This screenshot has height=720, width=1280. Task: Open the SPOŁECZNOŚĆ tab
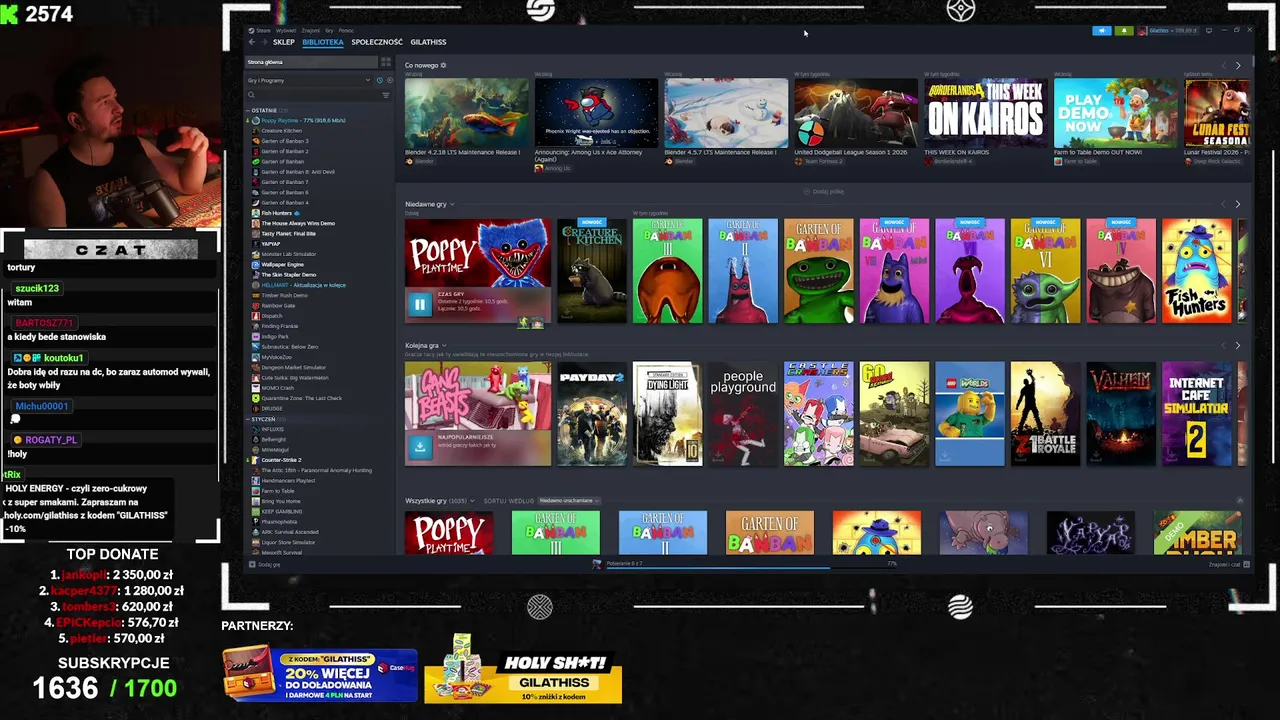point(377,42)
